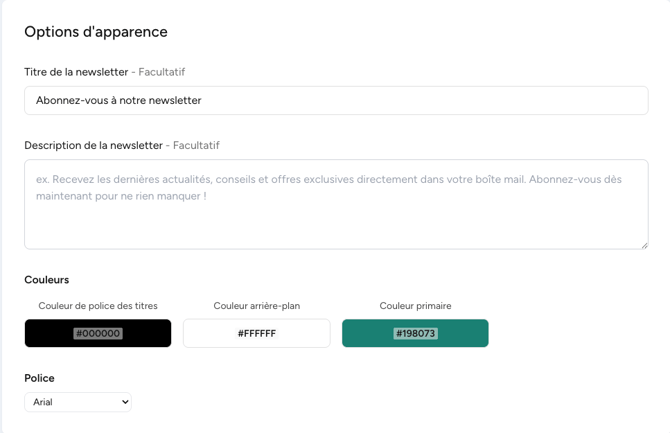Click the chevron arrow of the font select
670x433 pixels.
coord(125,402)
